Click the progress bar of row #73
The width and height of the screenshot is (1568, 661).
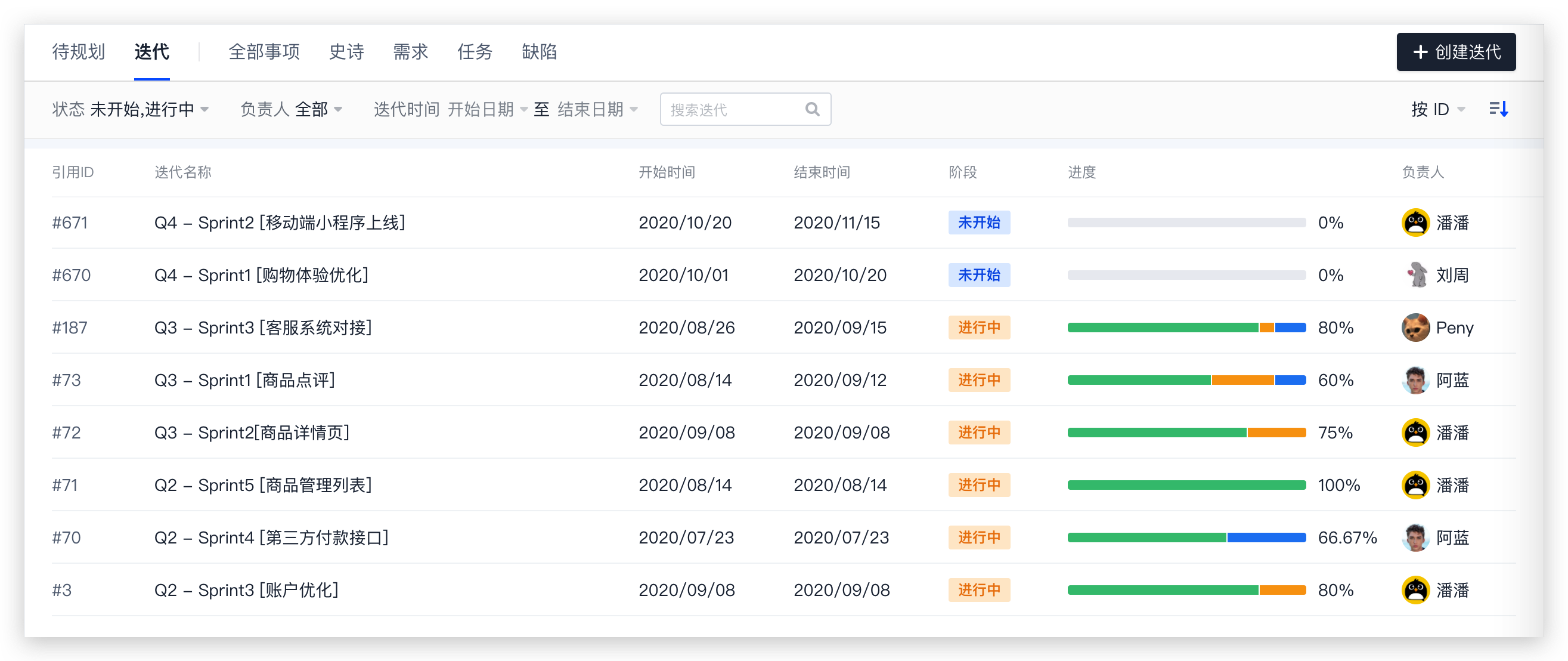pyautogui.click(x=1186, y=380)
